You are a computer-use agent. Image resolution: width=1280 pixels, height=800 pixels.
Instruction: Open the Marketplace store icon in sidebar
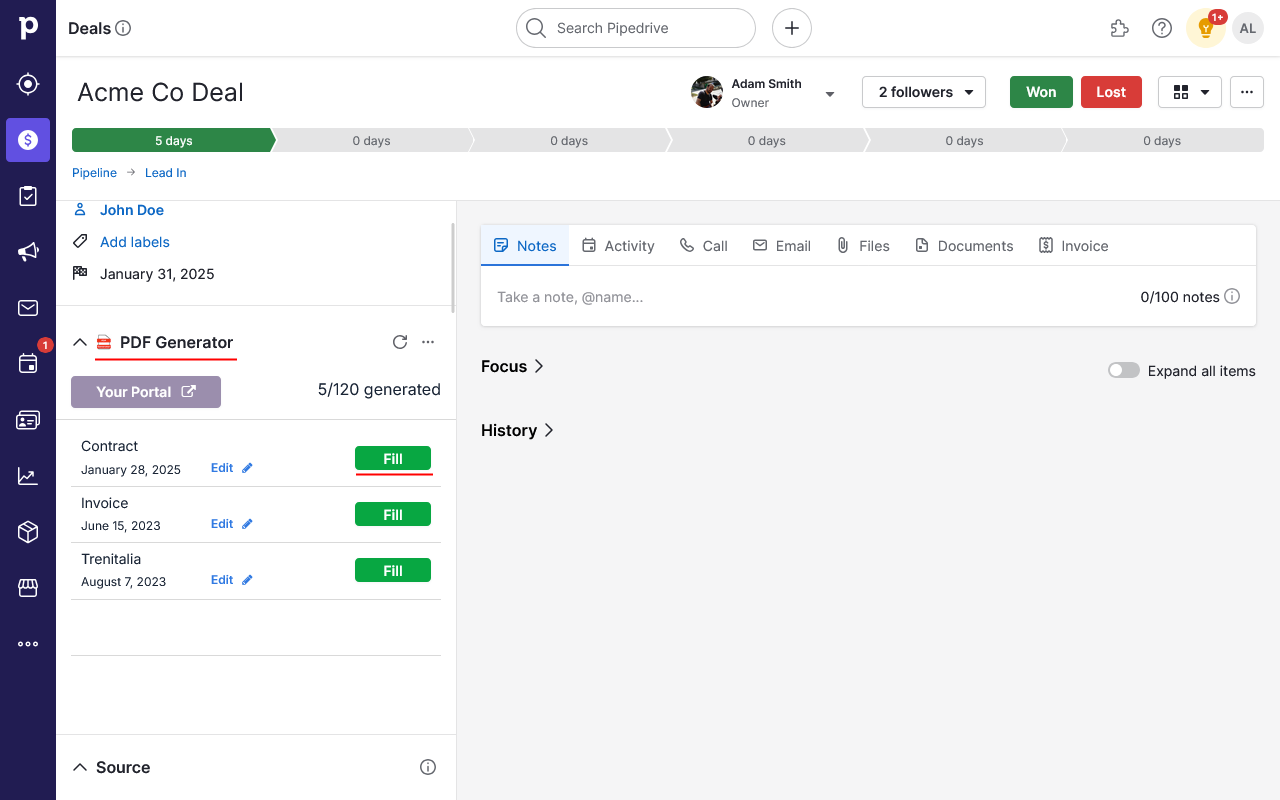point(28,588)
